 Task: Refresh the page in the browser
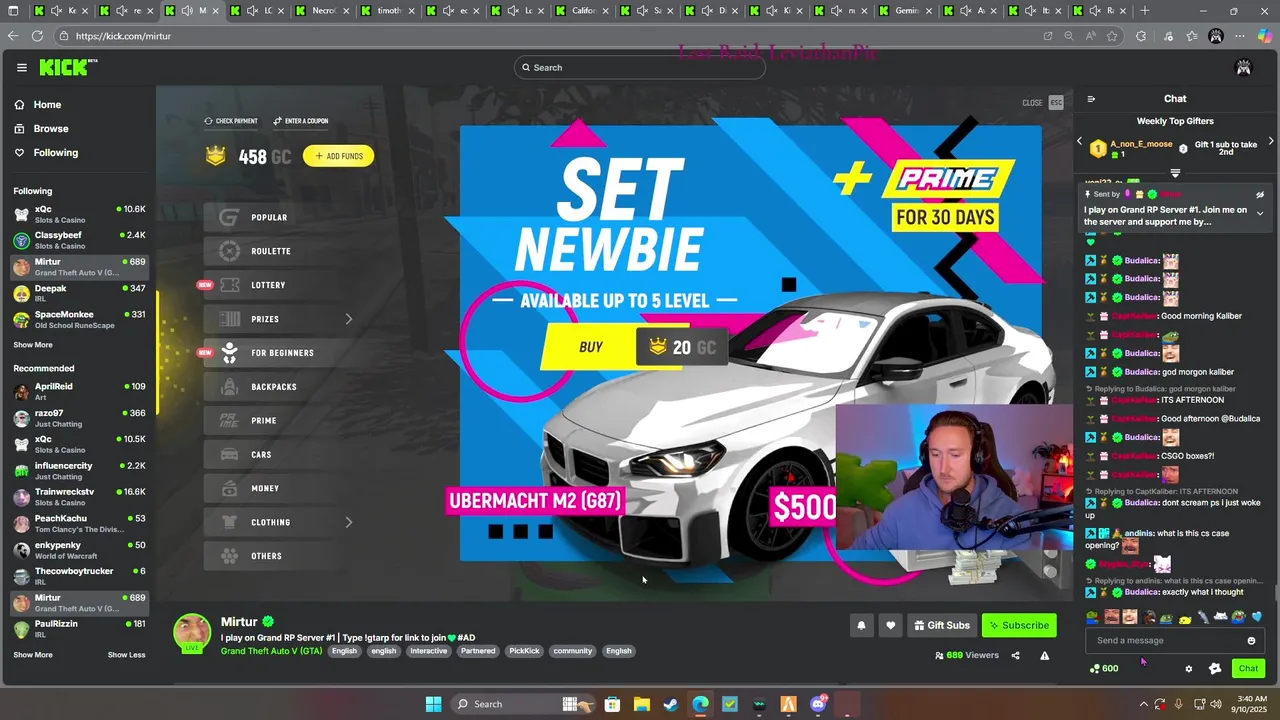37,36
